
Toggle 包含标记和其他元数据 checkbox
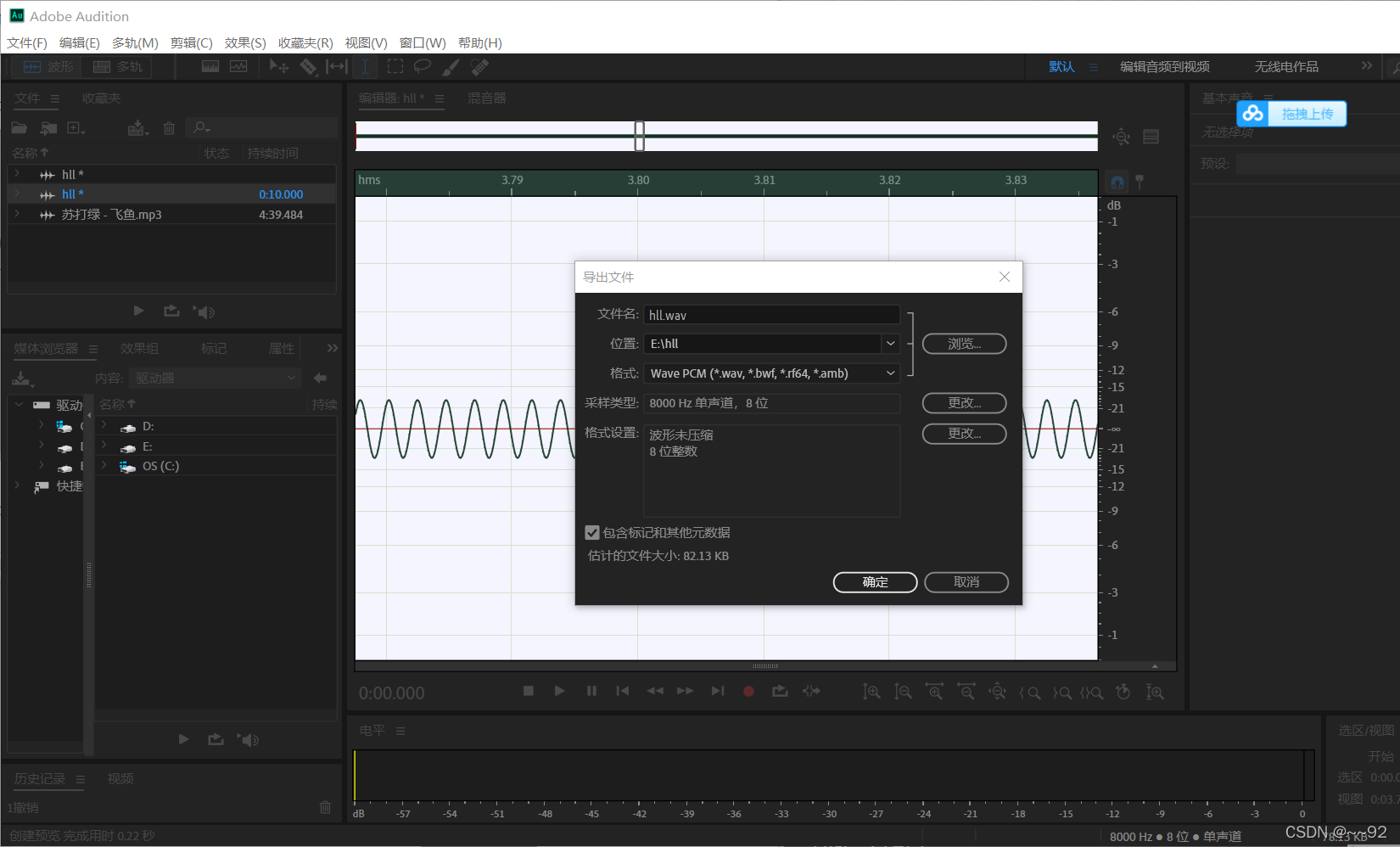coord(592,533)
